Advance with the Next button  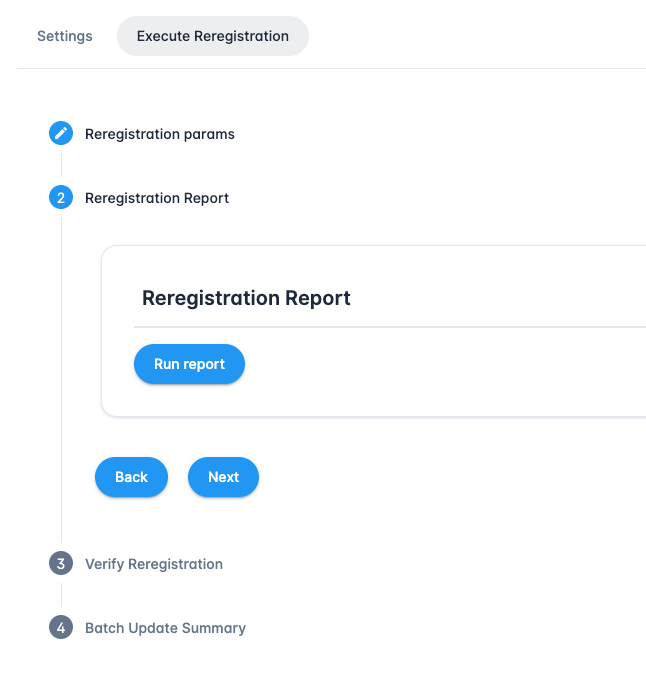pyautogui.click(x=223, y=477)
